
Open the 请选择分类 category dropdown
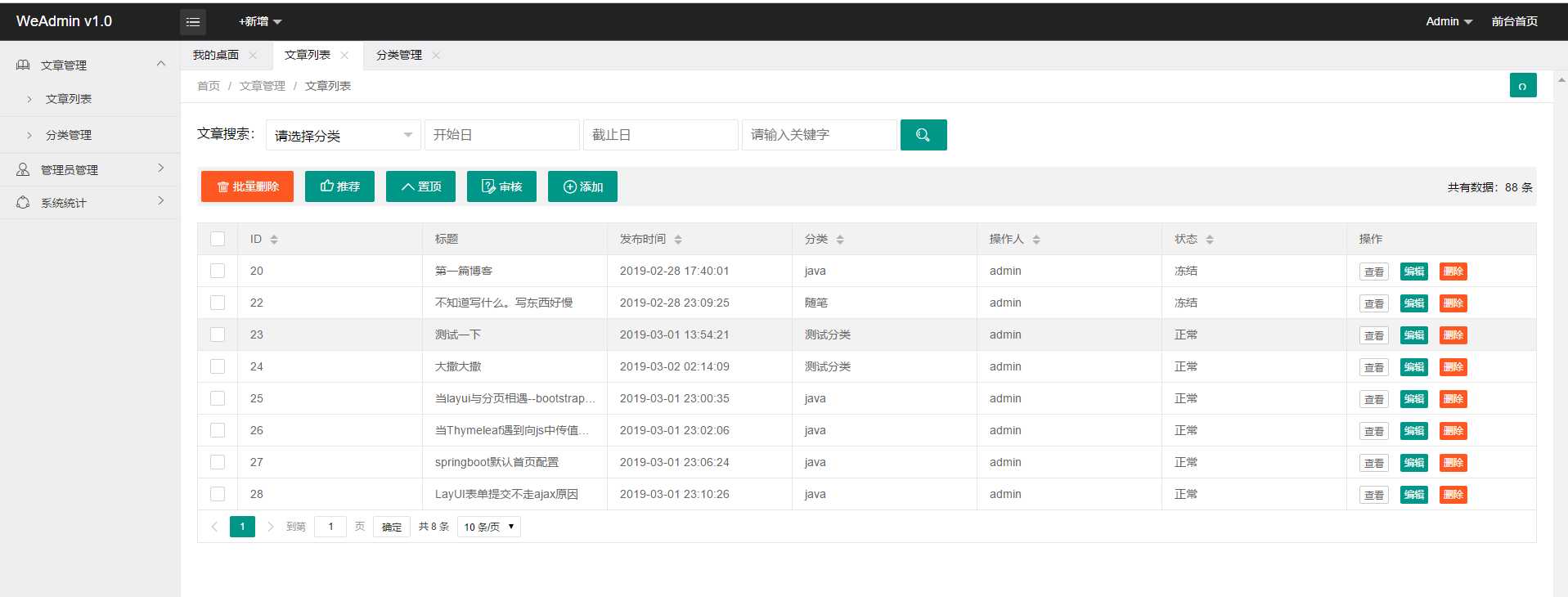(344, 135)
